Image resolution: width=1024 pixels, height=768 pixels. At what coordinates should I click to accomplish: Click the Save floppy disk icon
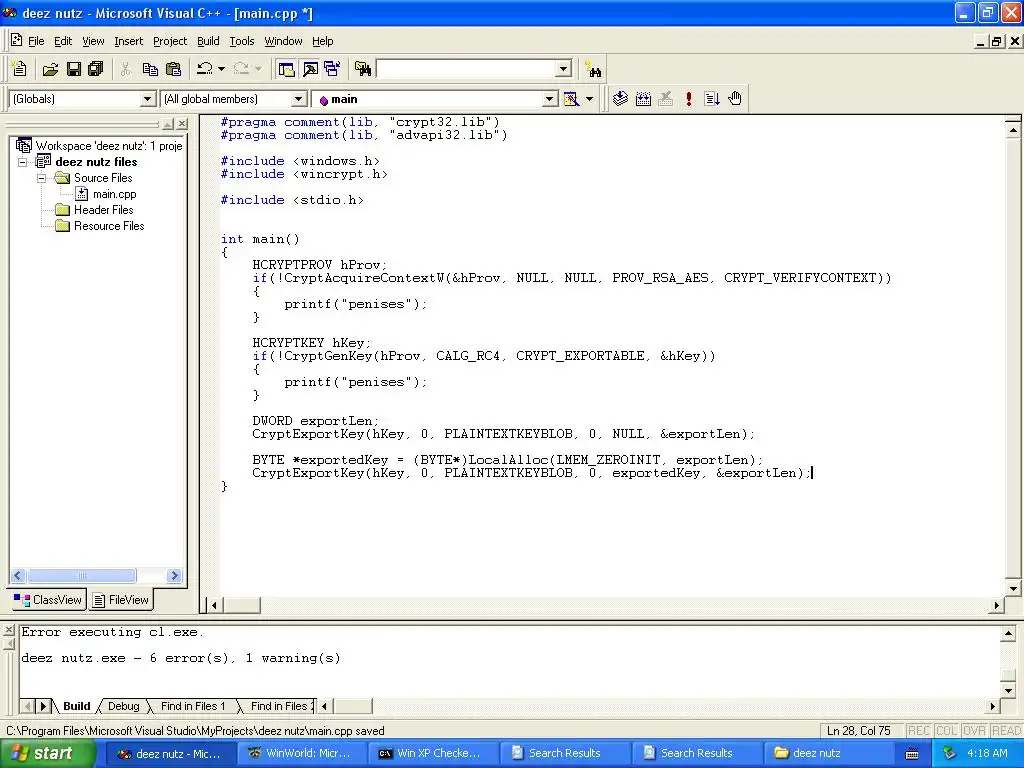click(x=73, y=69)
